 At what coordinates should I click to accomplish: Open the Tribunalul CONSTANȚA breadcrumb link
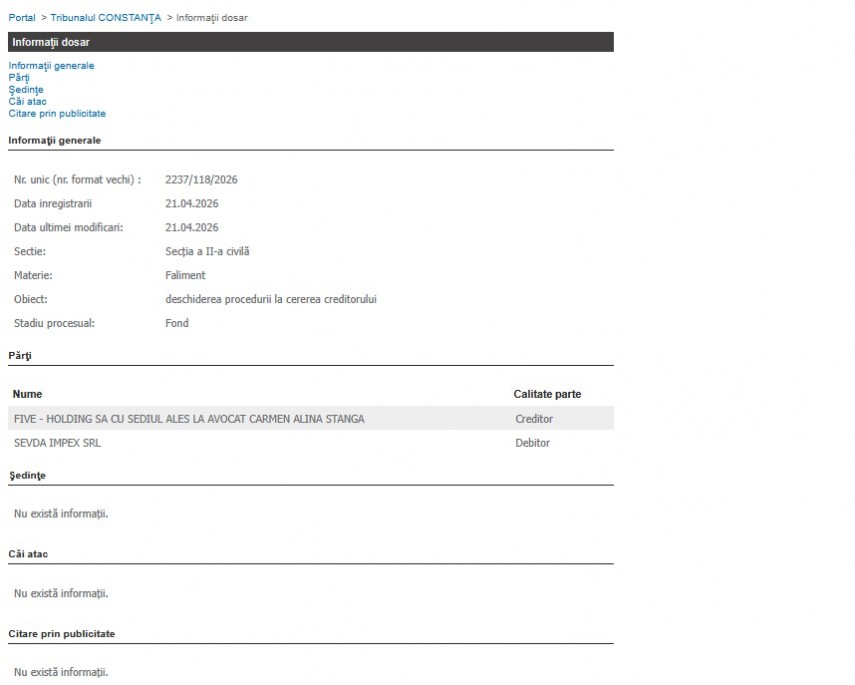click(x=105, y=18)
